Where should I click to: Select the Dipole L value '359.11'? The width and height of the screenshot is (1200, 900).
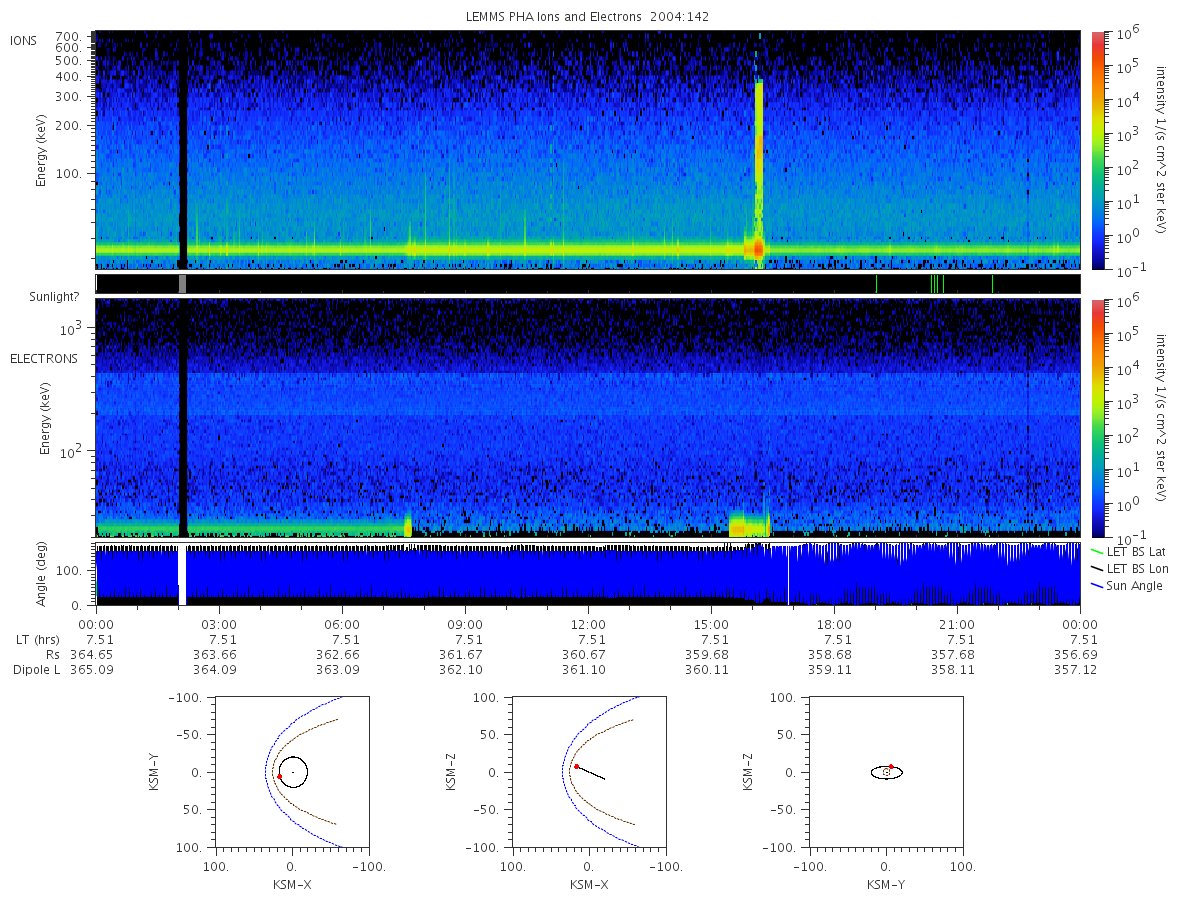[829, 670]
